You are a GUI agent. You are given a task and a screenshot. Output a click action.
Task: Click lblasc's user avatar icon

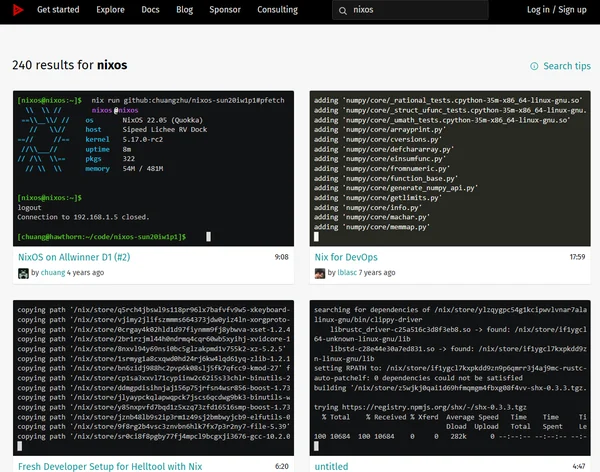point(320,273)
